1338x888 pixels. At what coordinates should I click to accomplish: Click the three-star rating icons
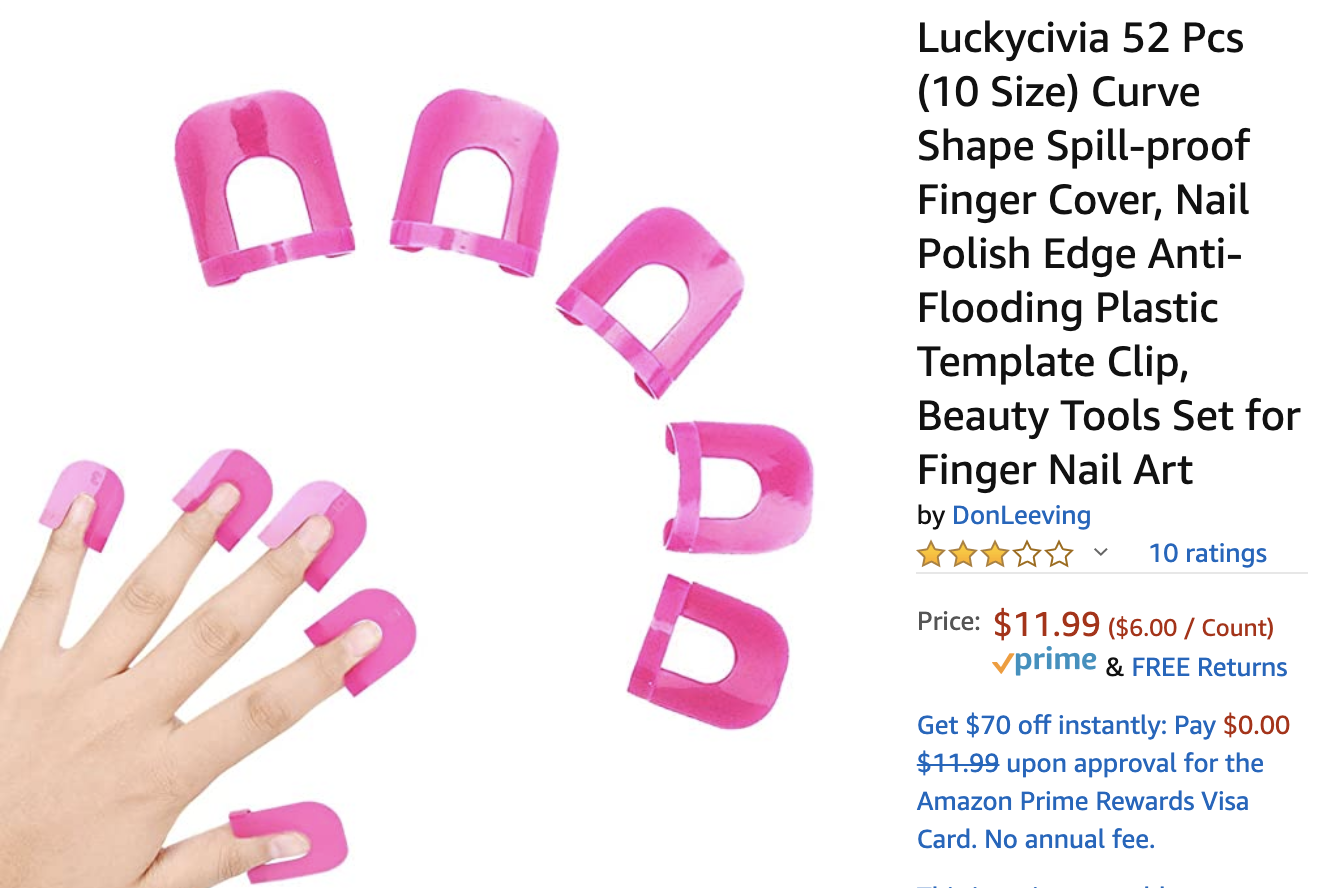click(x=995, y=554)
